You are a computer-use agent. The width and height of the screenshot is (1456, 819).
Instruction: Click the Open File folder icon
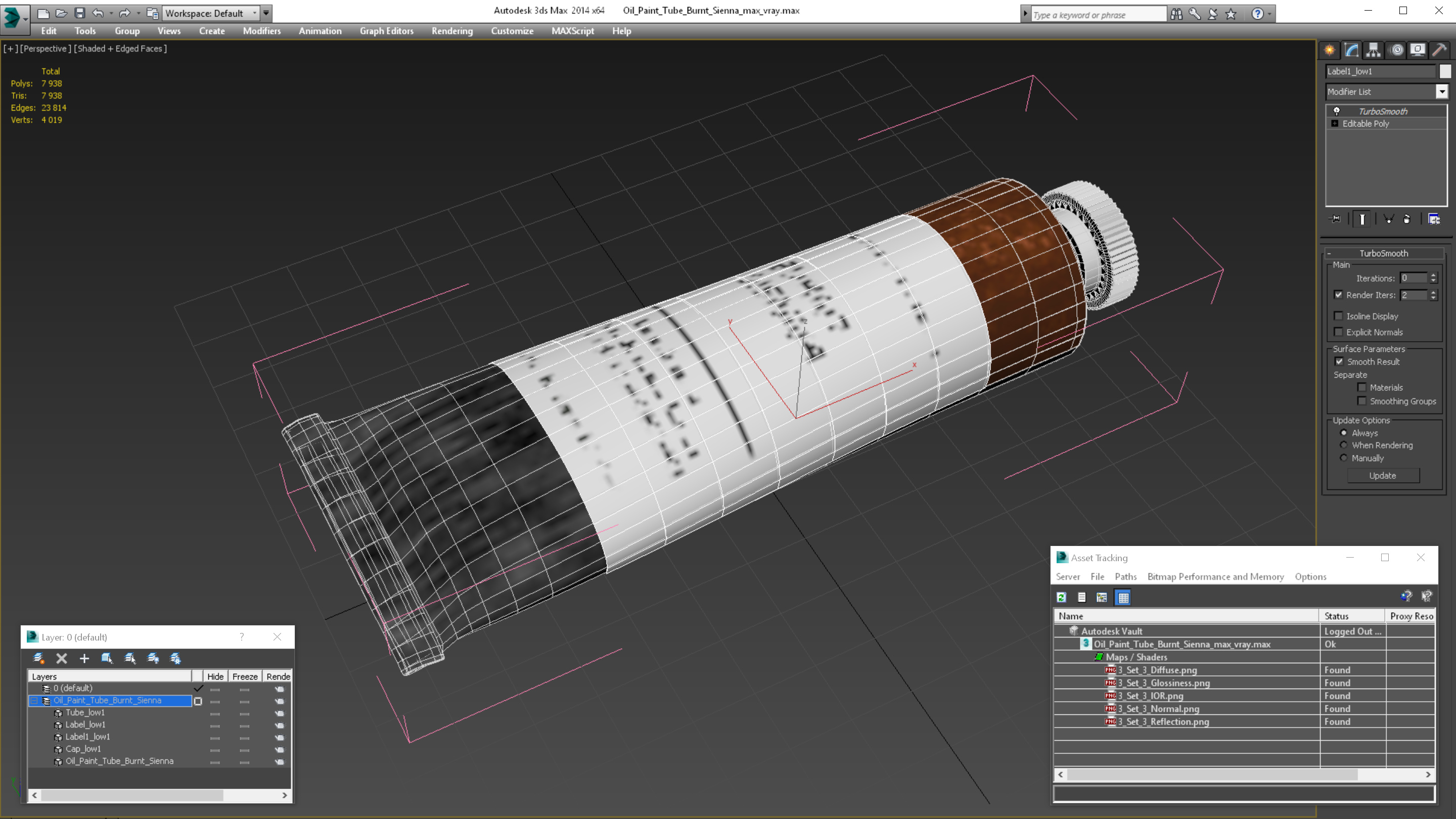point(61,13)
